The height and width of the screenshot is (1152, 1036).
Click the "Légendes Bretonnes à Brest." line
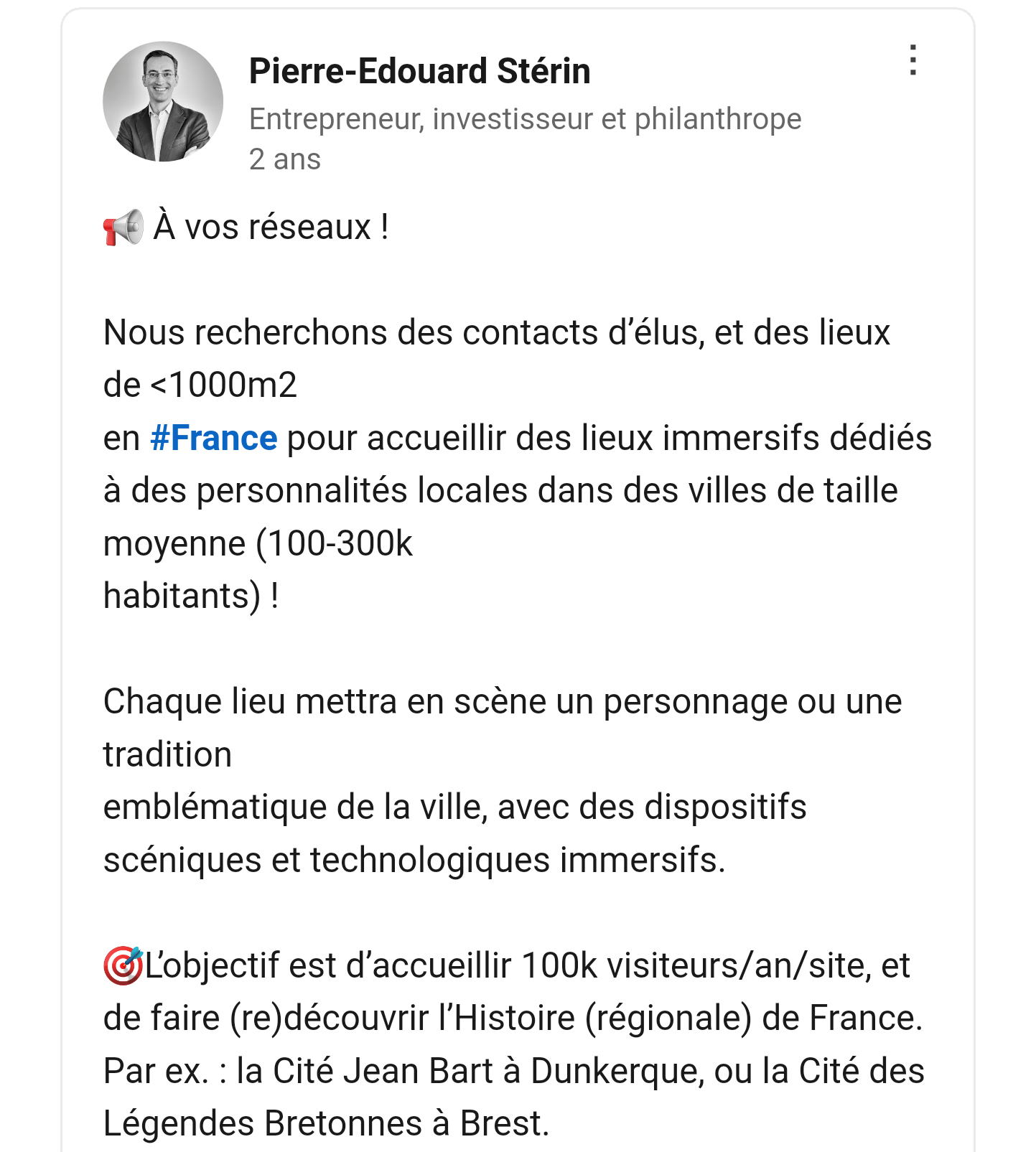[326, 1123]
